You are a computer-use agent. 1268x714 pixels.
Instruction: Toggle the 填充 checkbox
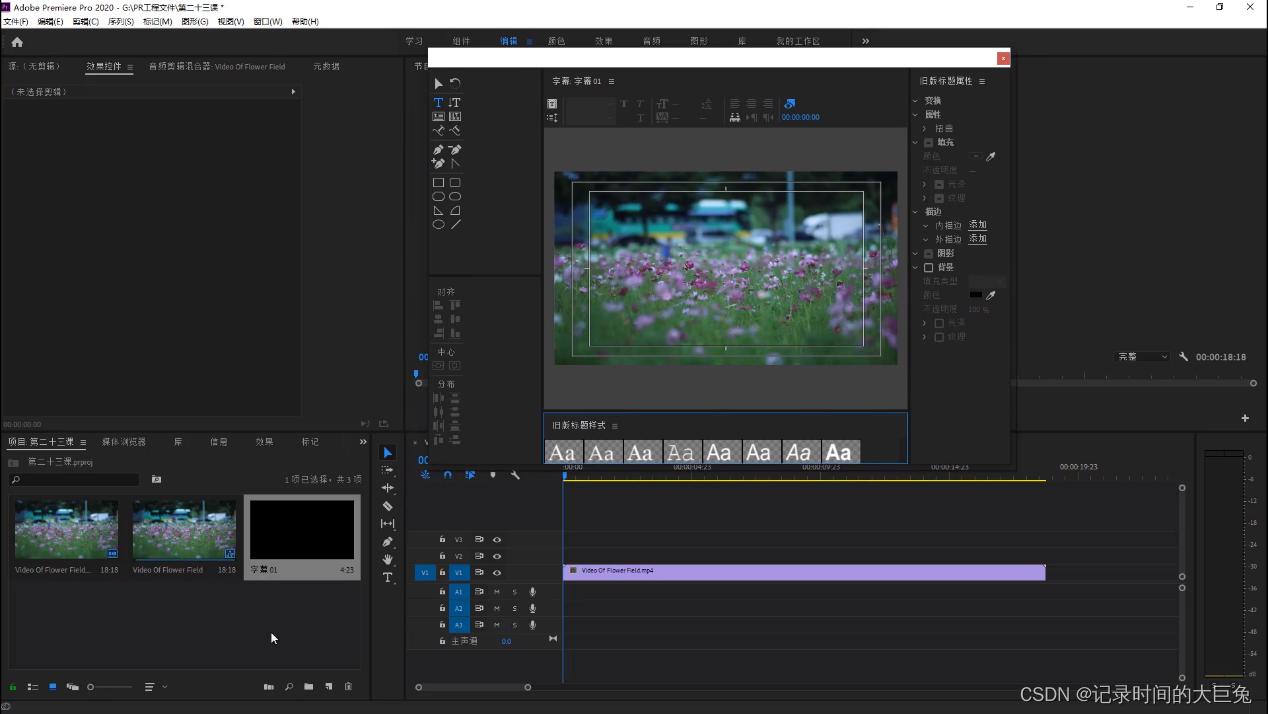click(x=928, y=143)
